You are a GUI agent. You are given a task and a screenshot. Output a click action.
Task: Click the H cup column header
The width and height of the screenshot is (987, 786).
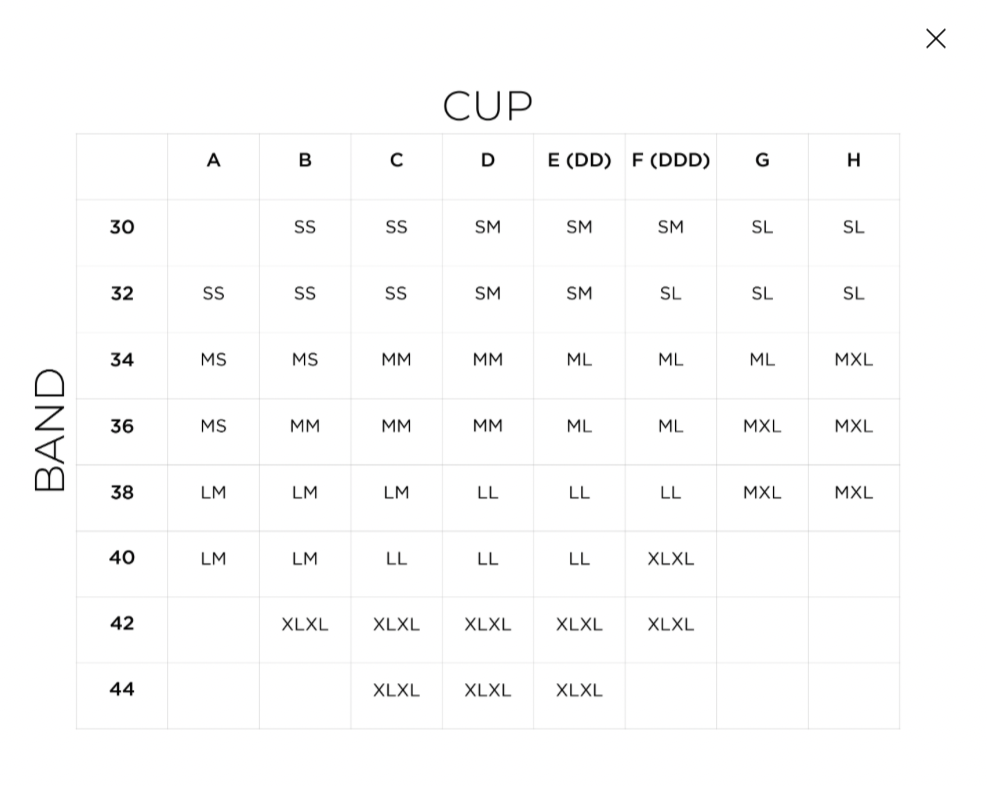tap(853, 160)
